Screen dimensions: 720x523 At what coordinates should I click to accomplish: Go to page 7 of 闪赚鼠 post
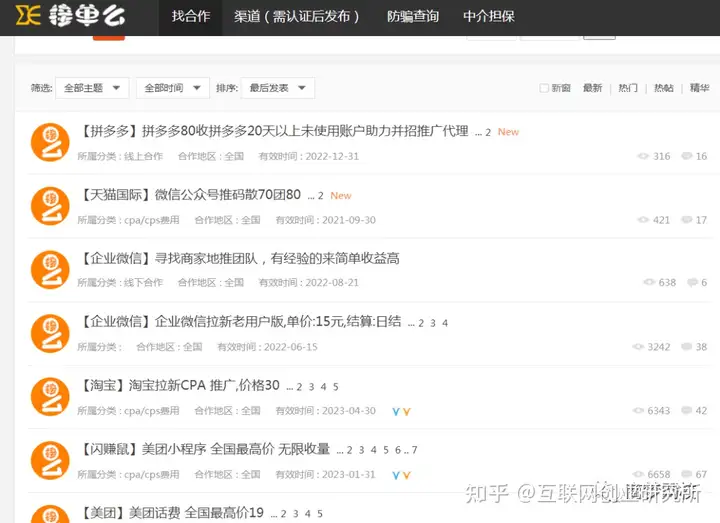click(x=415, y=450)
